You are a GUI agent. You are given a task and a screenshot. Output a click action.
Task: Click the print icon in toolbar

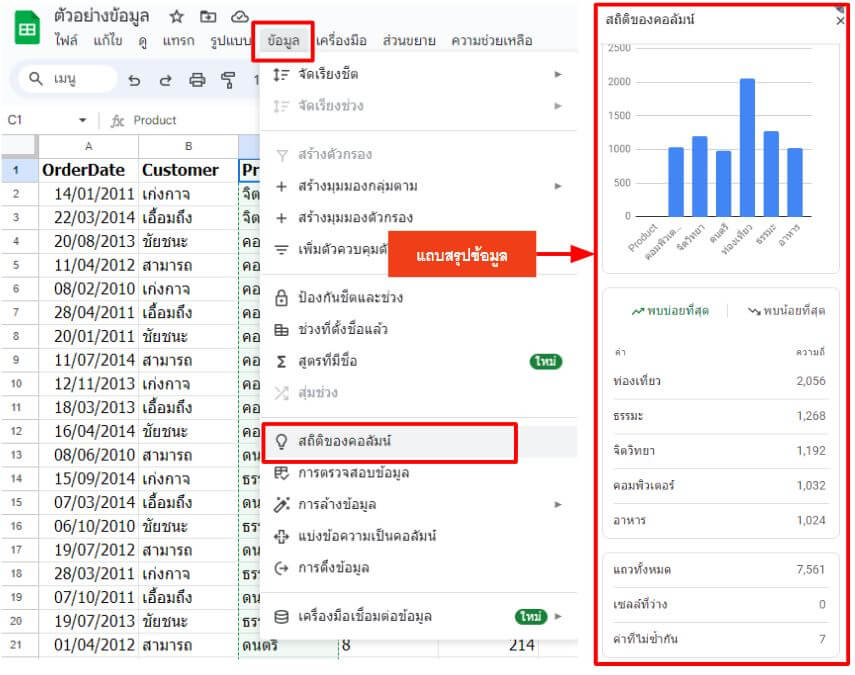coord(197,81)
